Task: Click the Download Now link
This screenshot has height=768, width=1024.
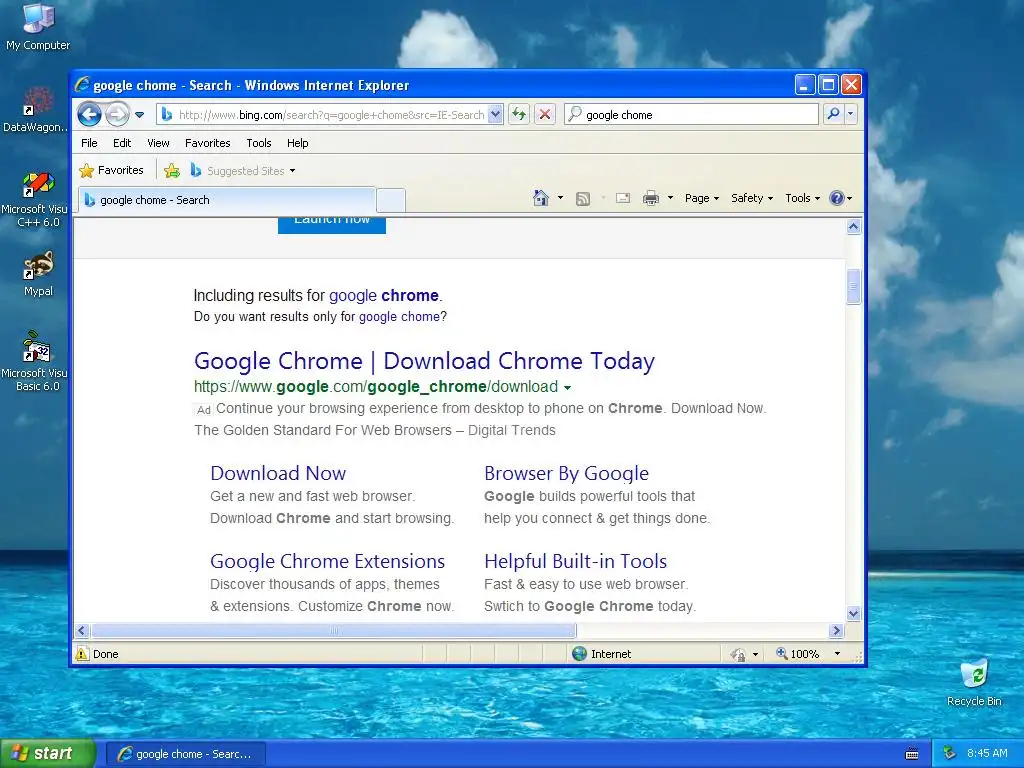Action: [x=278, y=473]
